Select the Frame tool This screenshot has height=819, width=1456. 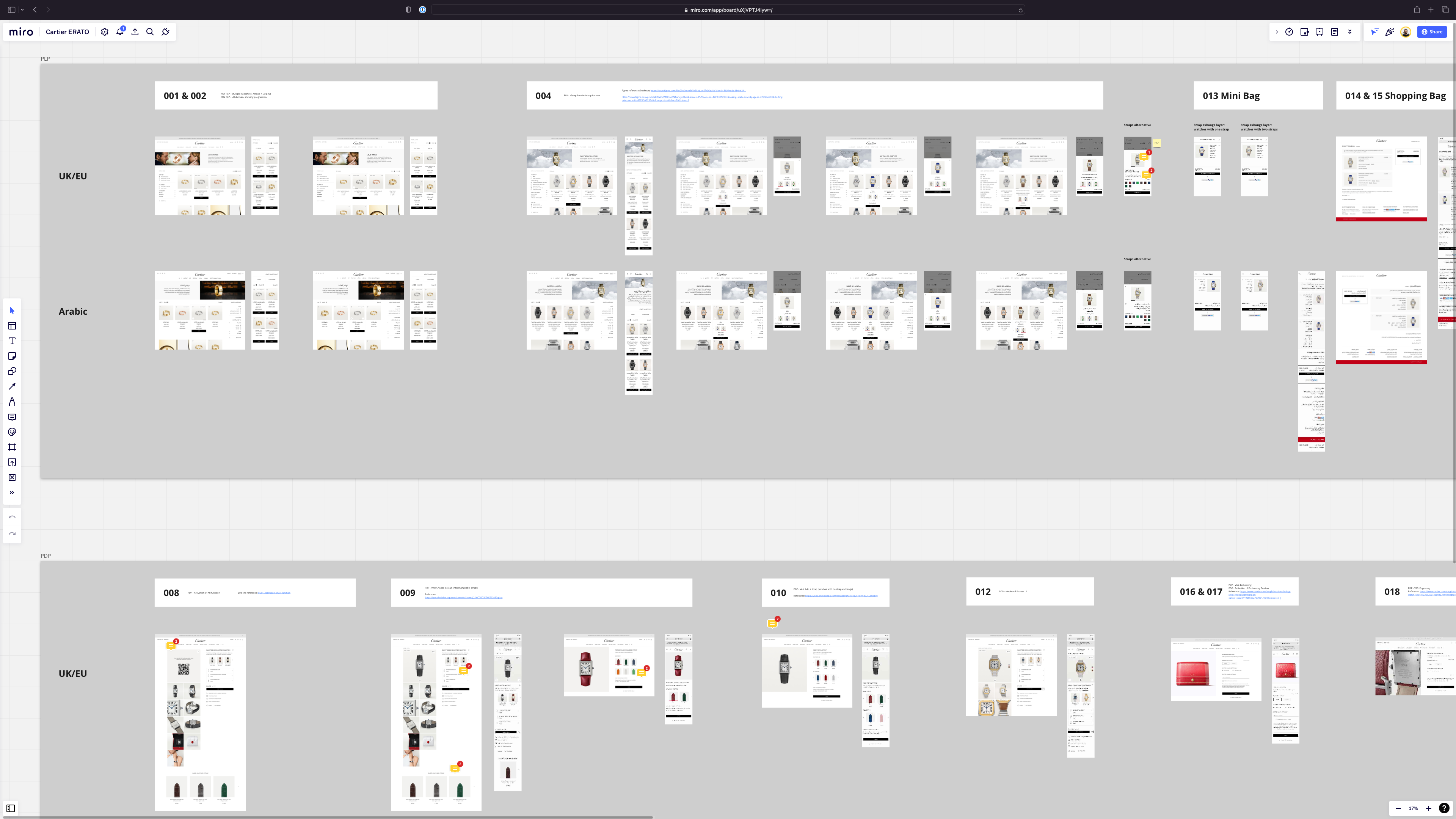(x=12, y=447)
